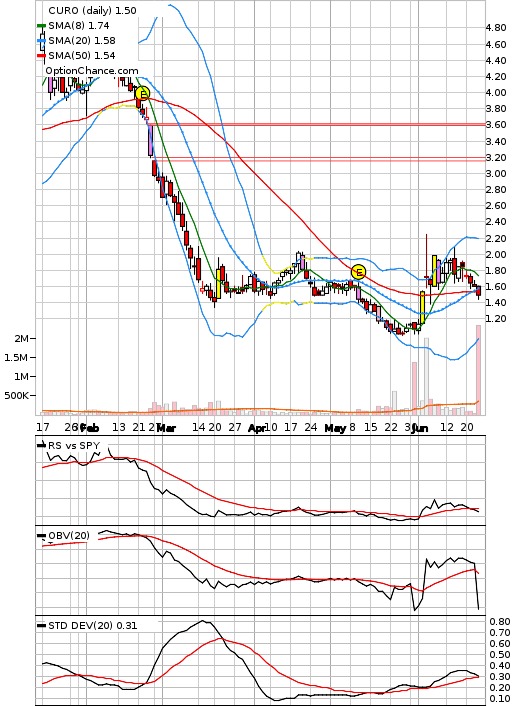The width and height of the screenshot is (526, 706).
Task: Click the 2.00 price axis label
Action: [x=496, y=254]
